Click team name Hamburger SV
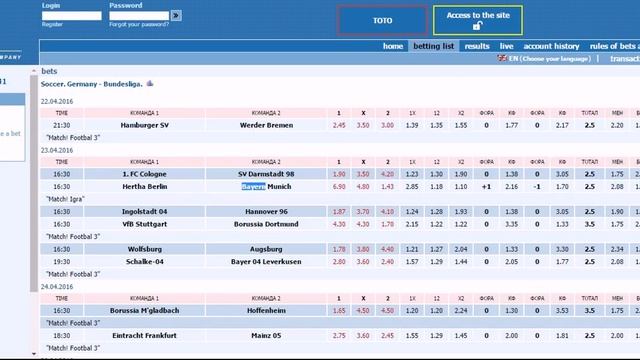The height and width of the screenshot is (360, 640). click(144, 125)
